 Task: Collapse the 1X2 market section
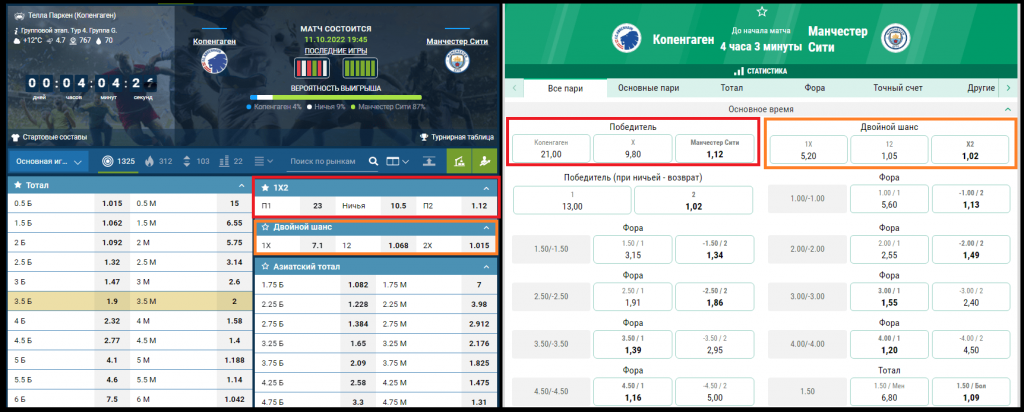point(488,187)
